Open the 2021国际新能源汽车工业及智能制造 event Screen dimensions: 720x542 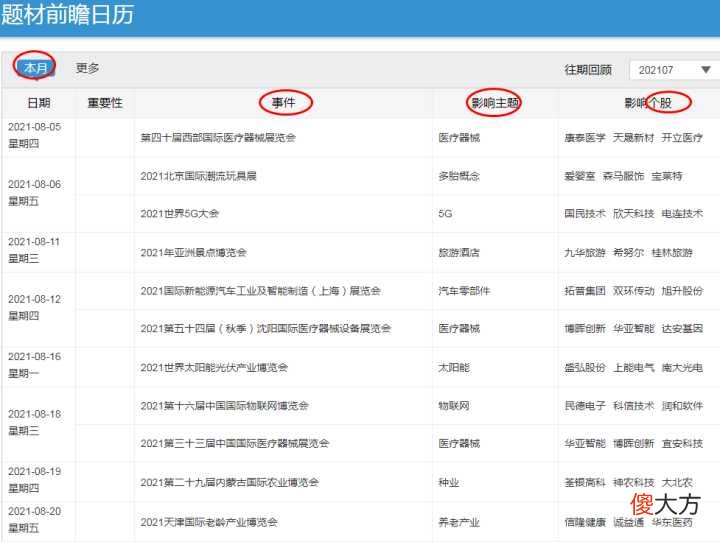(260, 291)
